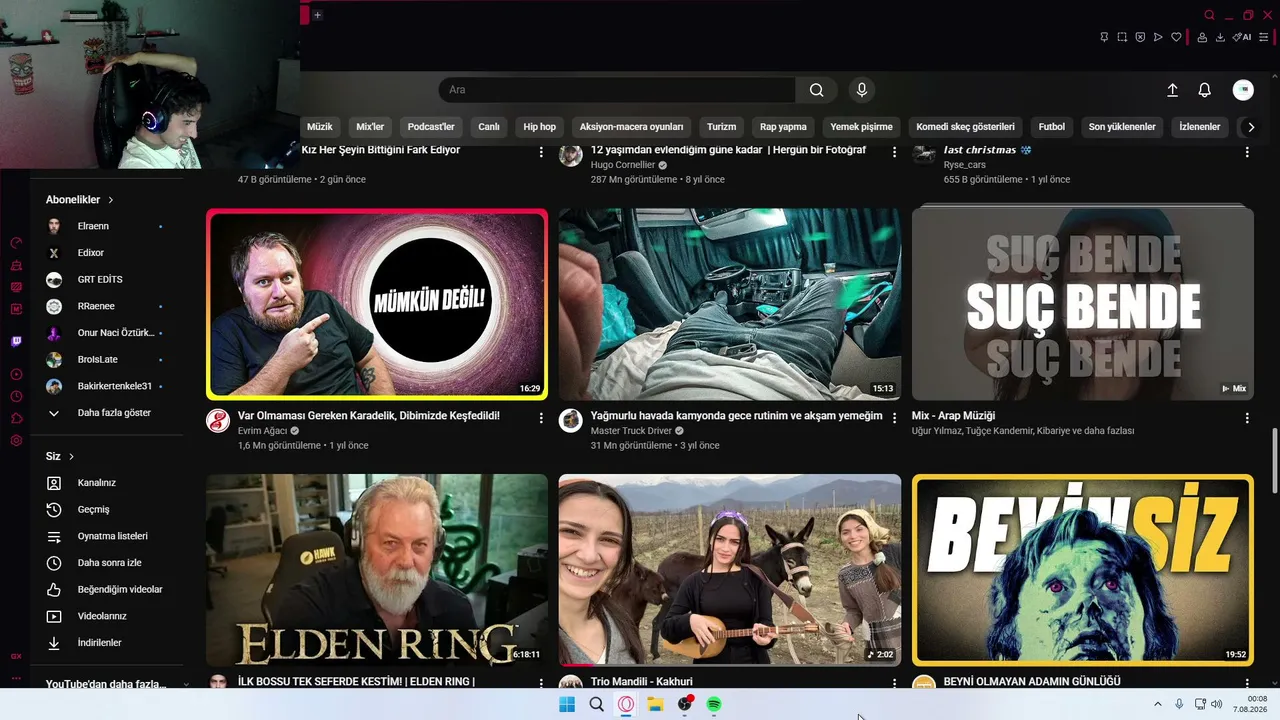Go to GRT EDİTS subscription channel
This screenshot has width=1280, height=720.
pyautogui.click(x=100, y=280)
